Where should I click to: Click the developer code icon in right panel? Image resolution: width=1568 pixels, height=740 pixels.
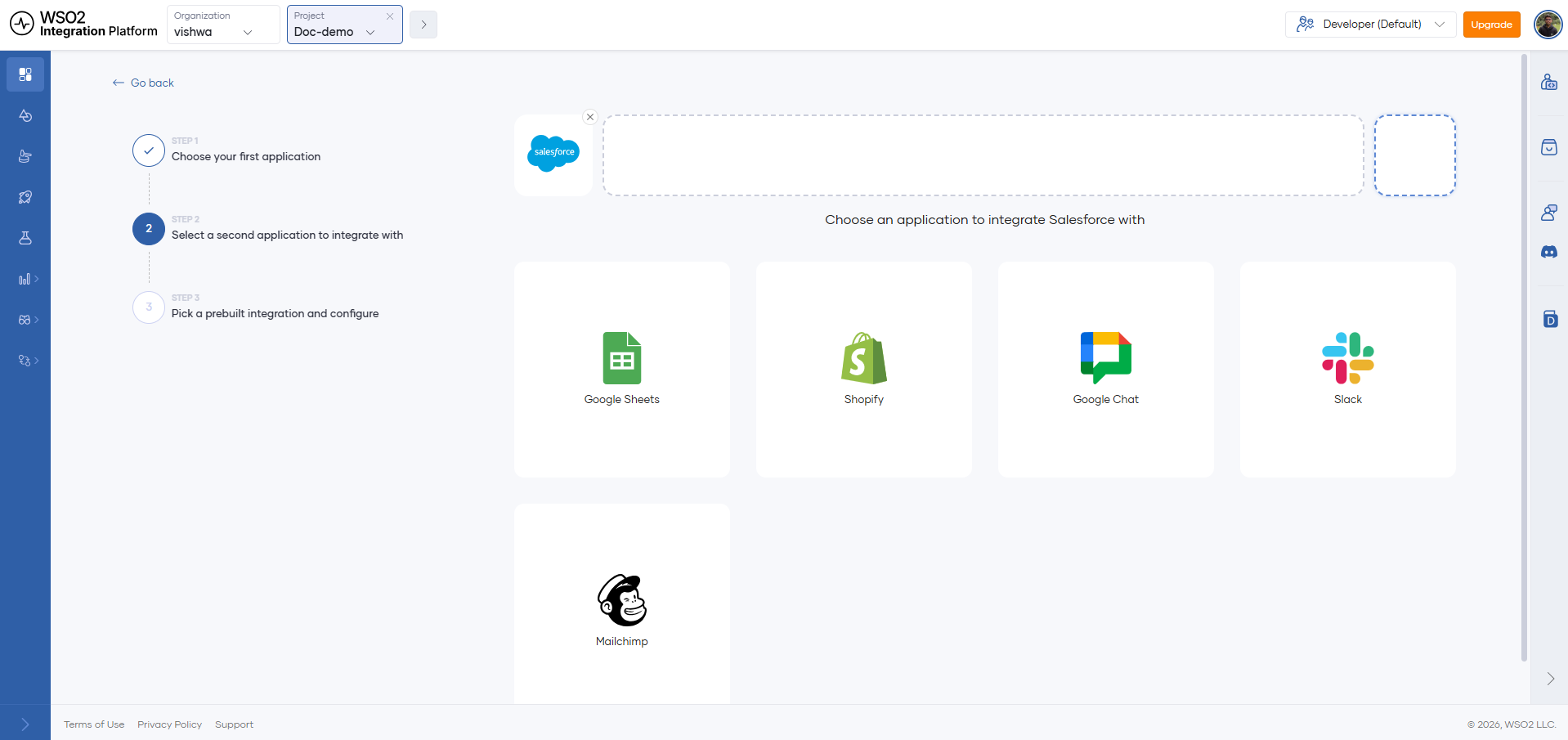click(1549, 82)
